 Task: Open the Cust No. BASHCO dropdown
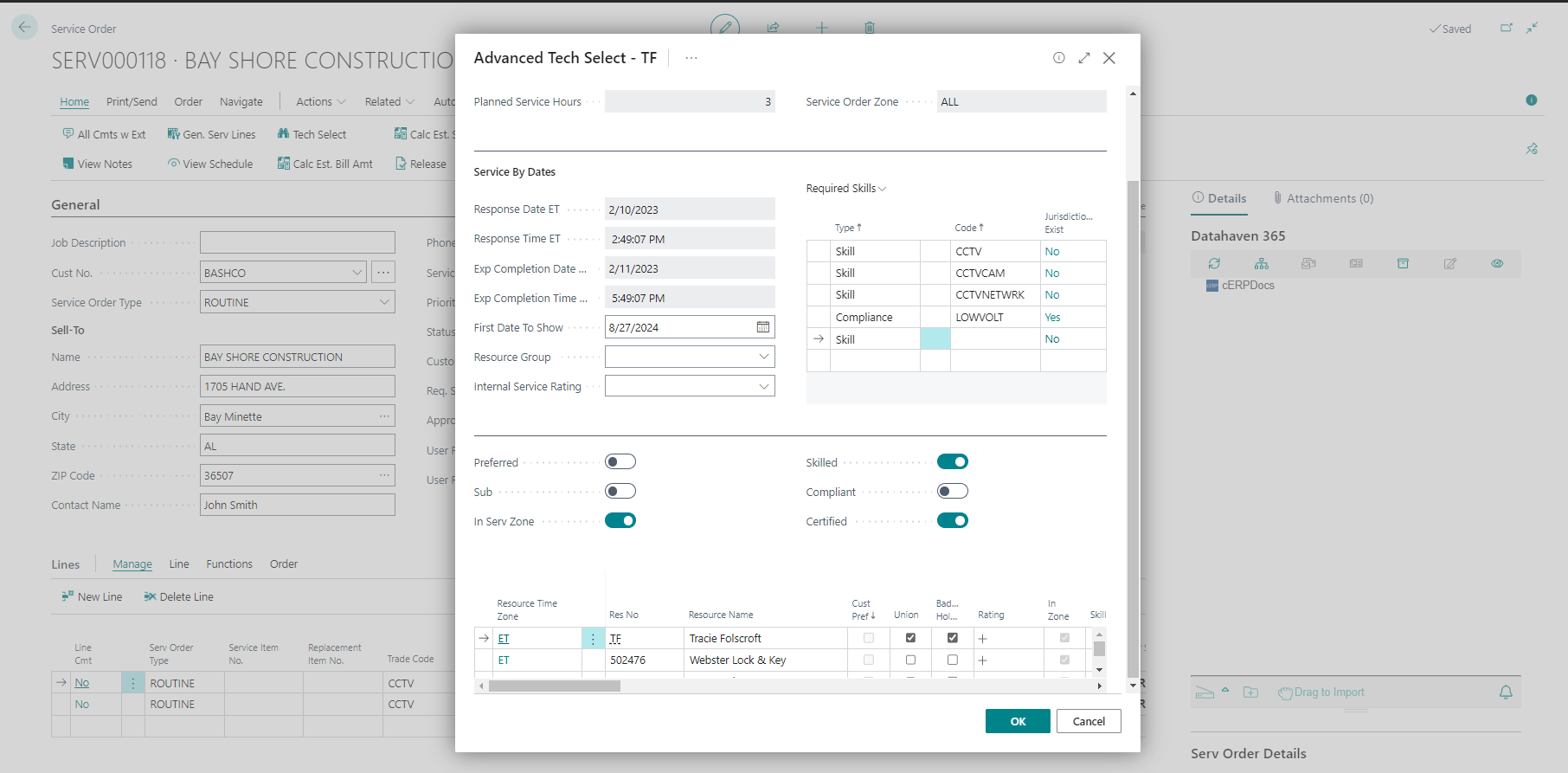tap(357, 273)
